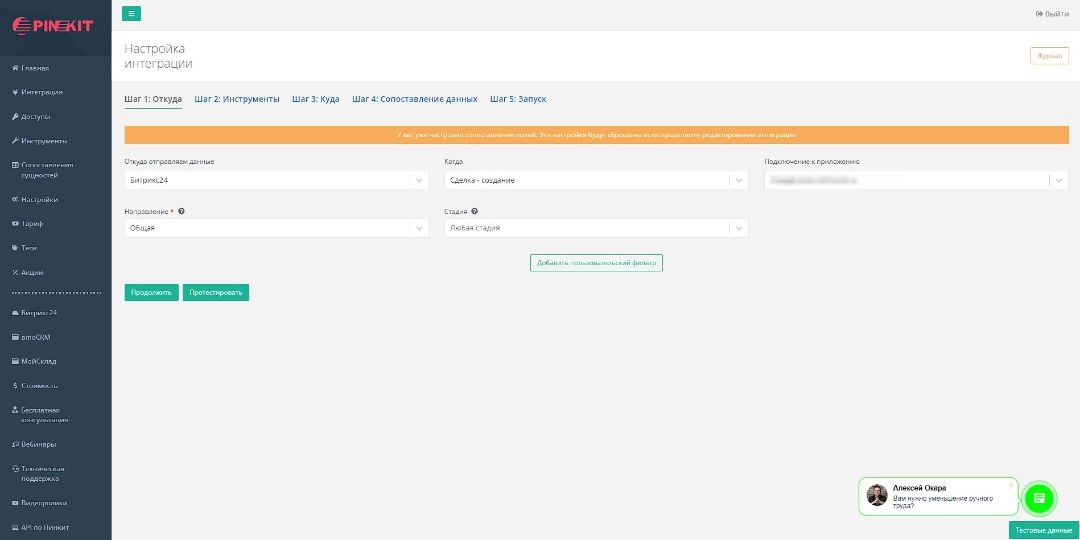
Task: Open the Стадия dropdown
Action: click(x=595, y=228)
